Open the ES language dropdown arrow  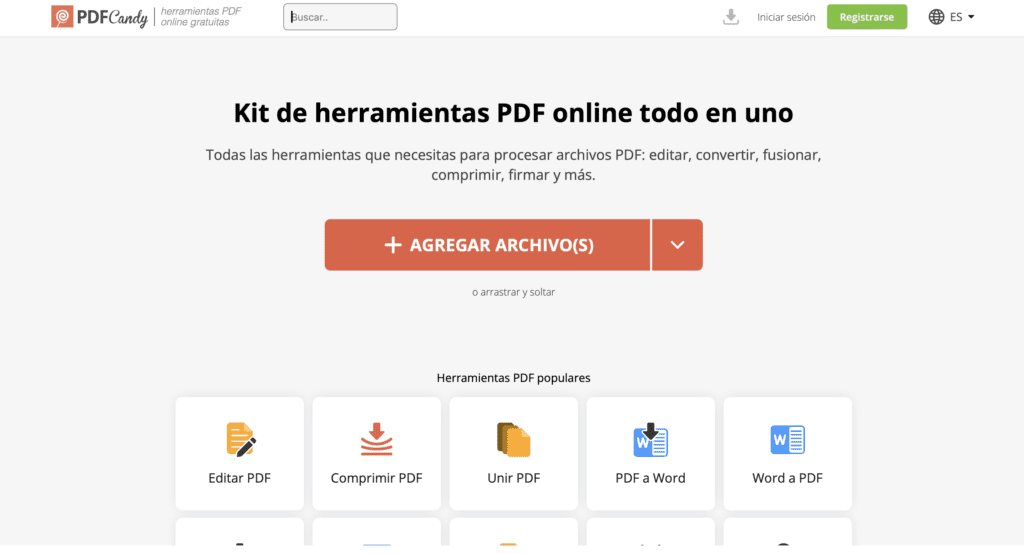click(971, 17)
